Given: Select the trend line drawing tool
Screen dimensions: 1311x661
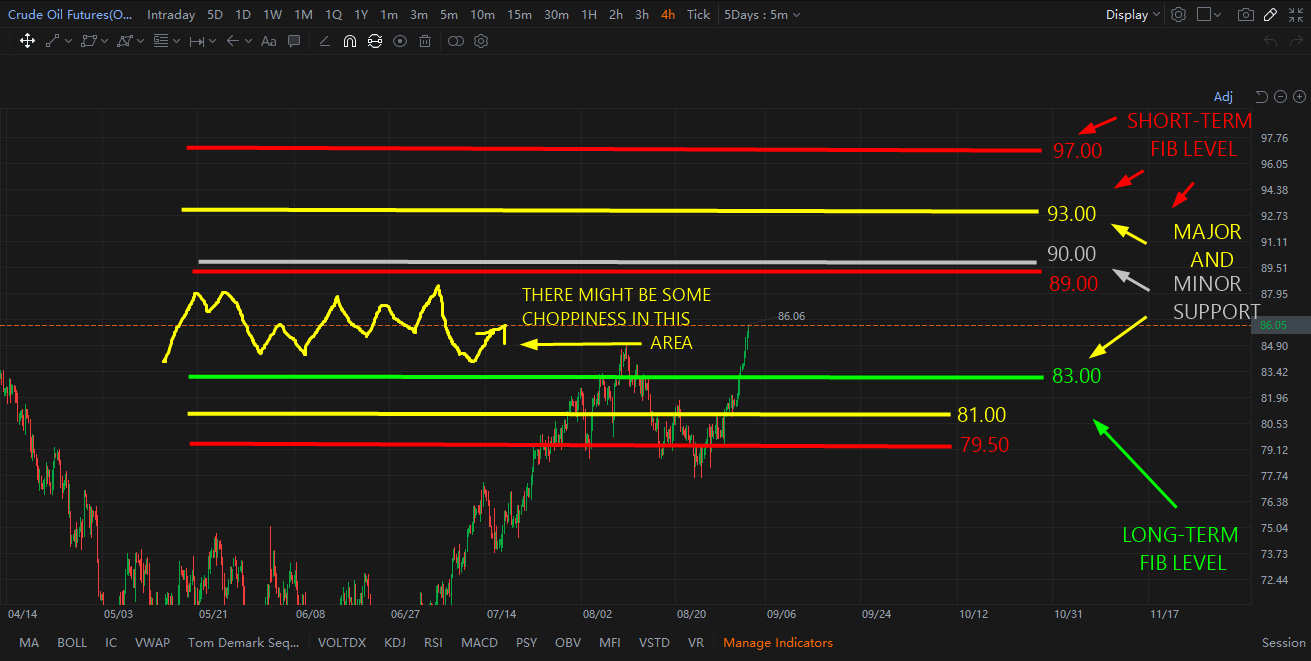Looking at the screenshot, I should click(53, 41).
